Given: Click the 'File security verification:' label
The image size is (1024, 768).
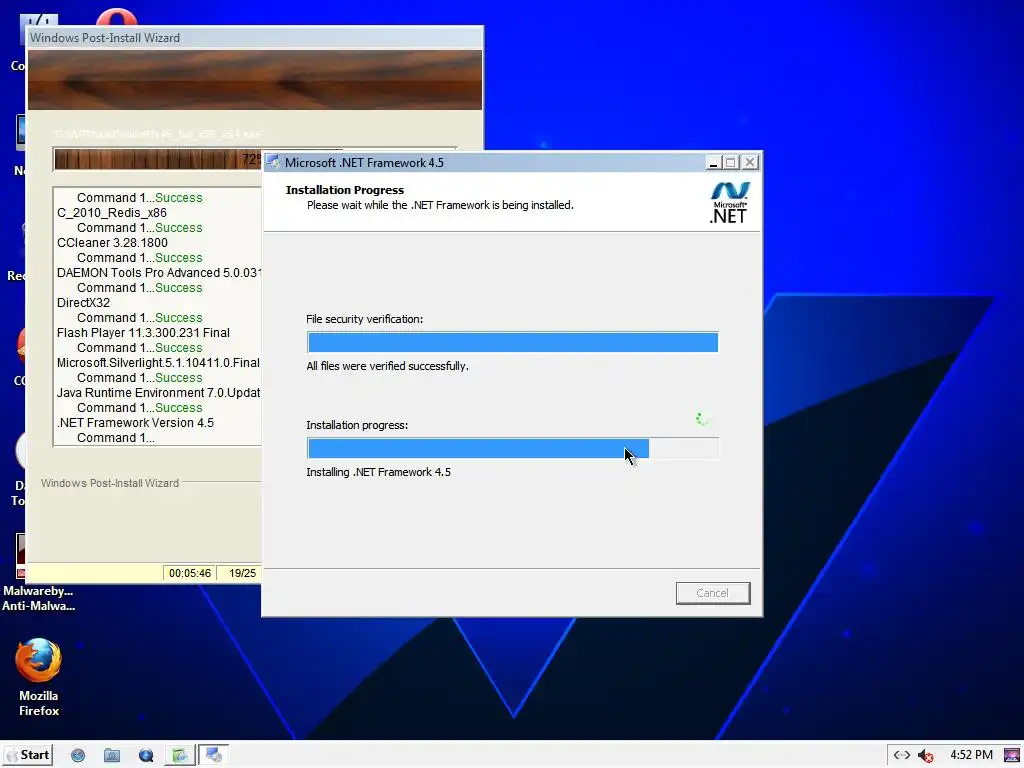Looking at the screenshot, I should (x=364, y=319).
